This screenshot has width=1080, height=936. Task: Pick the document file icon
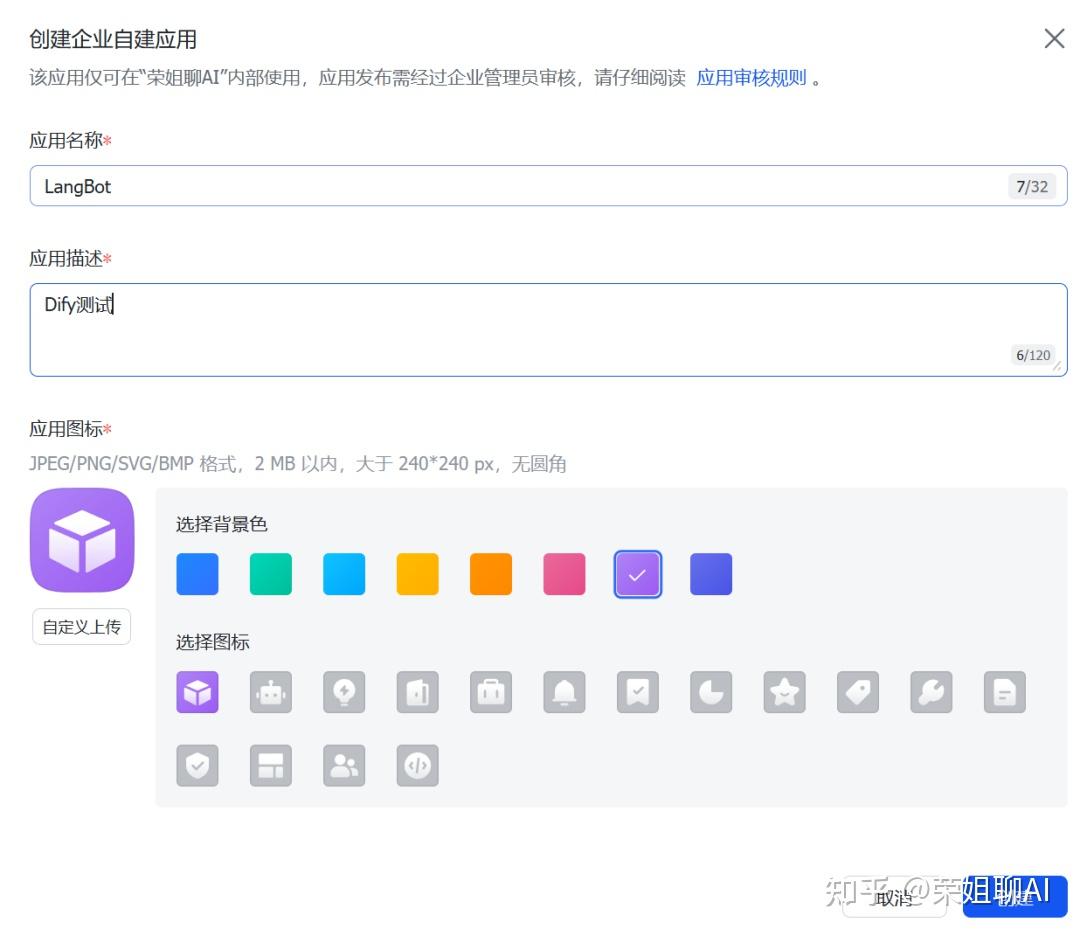tap(1004, 691)
